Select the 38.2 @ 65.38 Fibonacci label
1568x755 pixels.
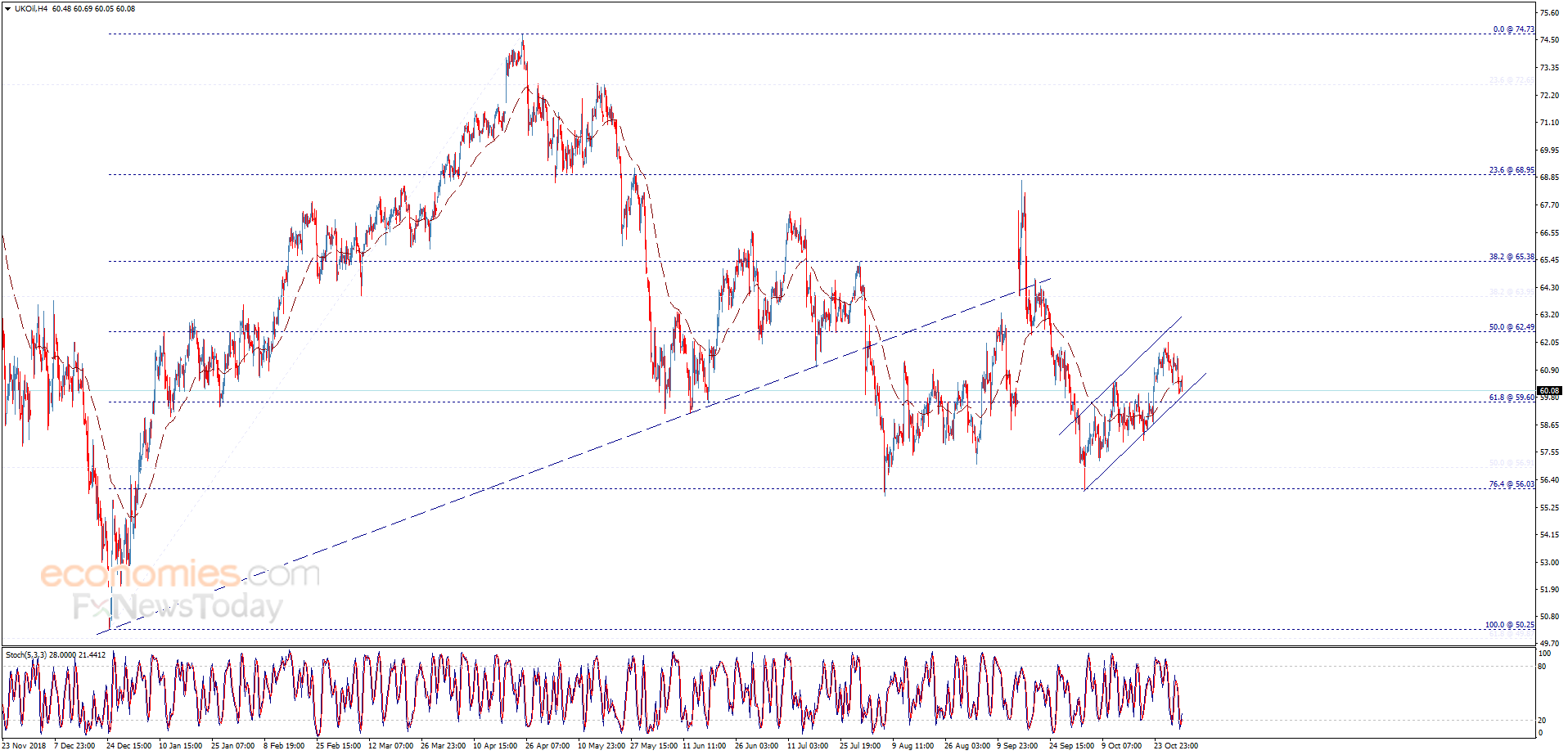coord(1512,257)
